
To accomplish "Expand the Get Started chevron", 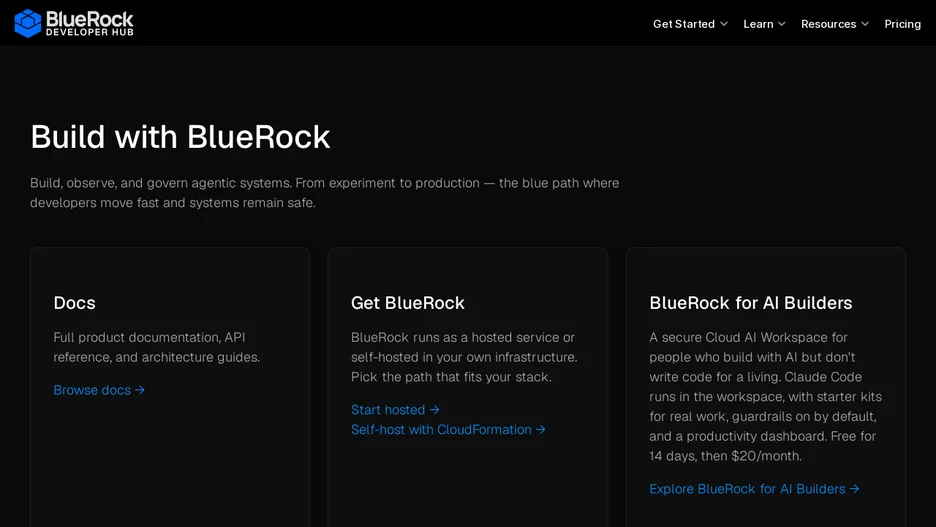I will pyautogui.click(x=723, y=24).
